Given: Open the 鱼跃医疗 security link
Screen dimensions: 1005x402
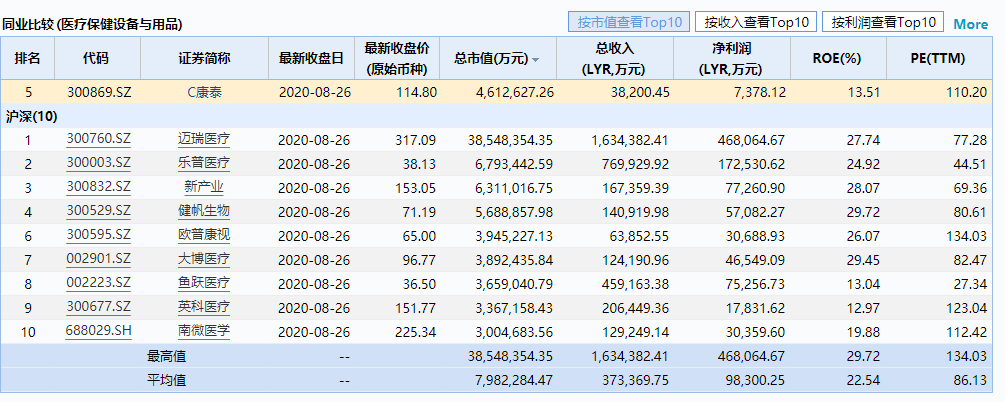Looking at the screenshot, I should (204, 283).
